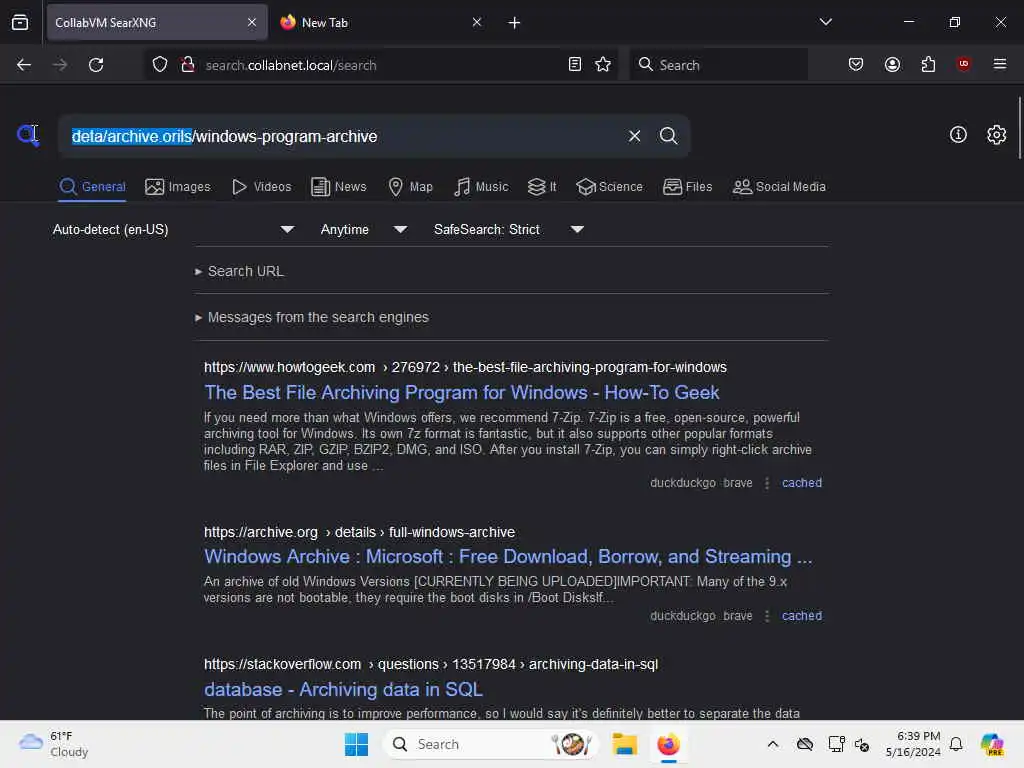Viewport: 1024px width, 768px height.
Task: Click the SearXNG logo icon
Action: tap(27, 135)
